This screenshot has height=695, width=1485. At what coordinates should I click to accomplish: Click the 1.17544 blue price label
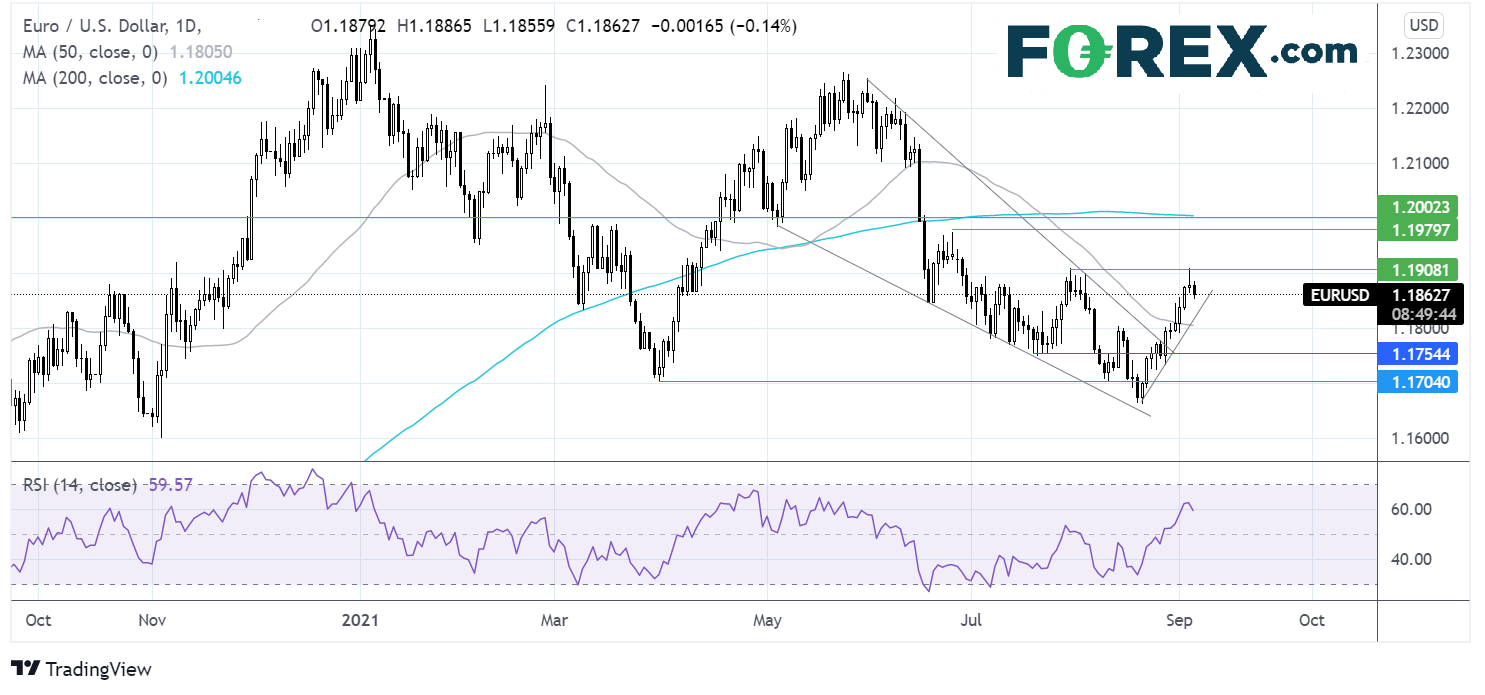coord(1417,353)
